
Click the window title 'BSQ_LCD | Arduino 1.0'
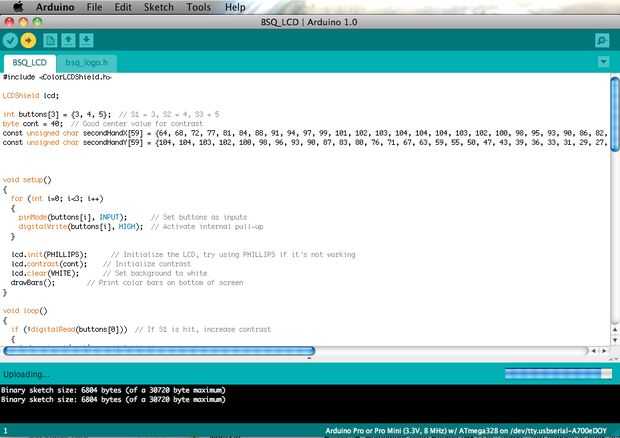309,22
